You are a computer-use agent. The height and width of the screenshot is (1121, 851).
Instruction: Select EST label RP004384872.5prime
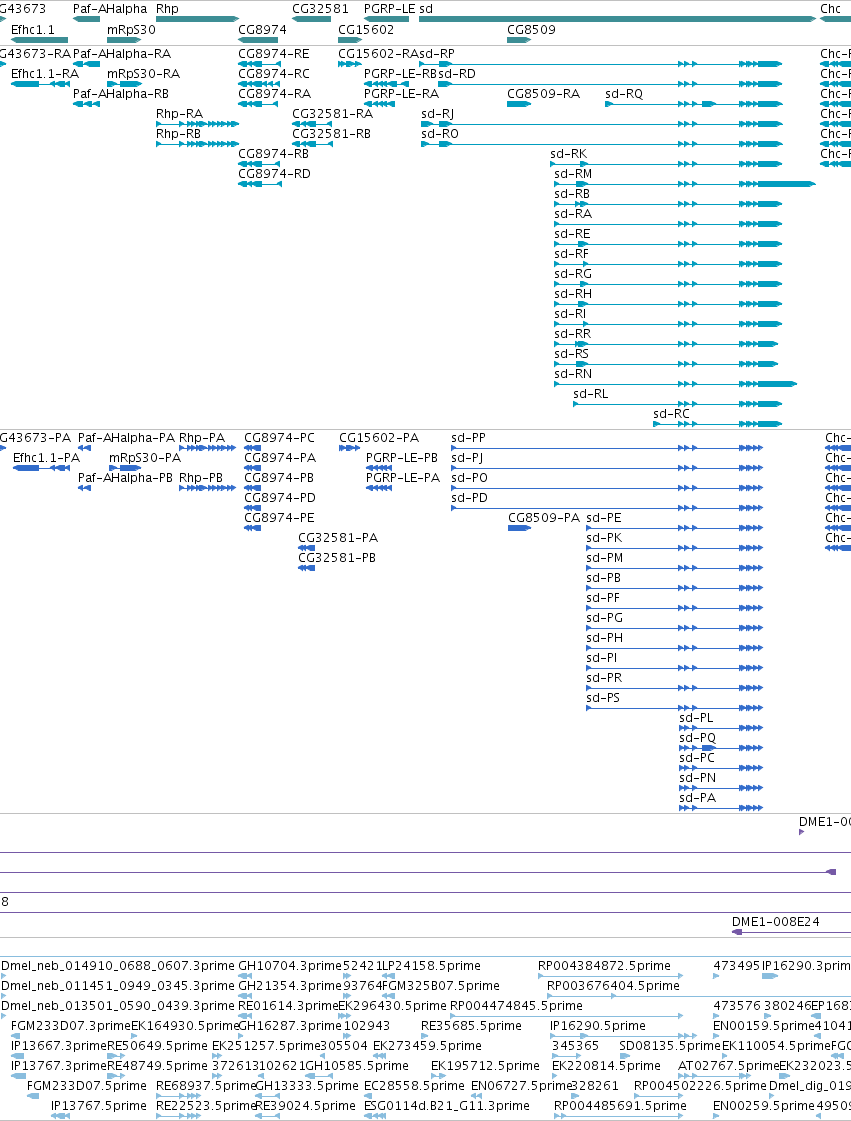[x=604, y=966]
